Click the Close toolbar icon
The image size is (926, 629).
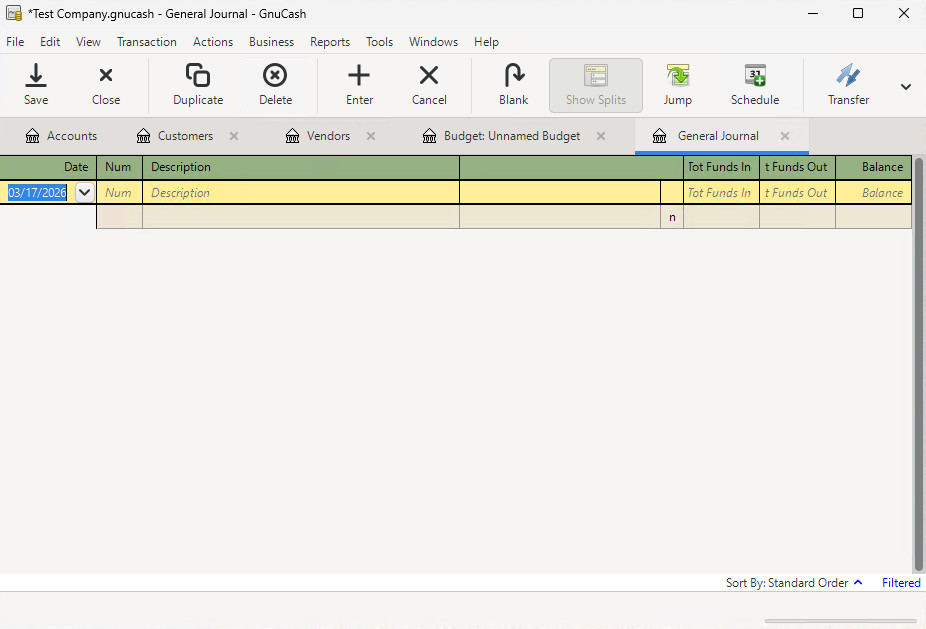click(106, 84)
